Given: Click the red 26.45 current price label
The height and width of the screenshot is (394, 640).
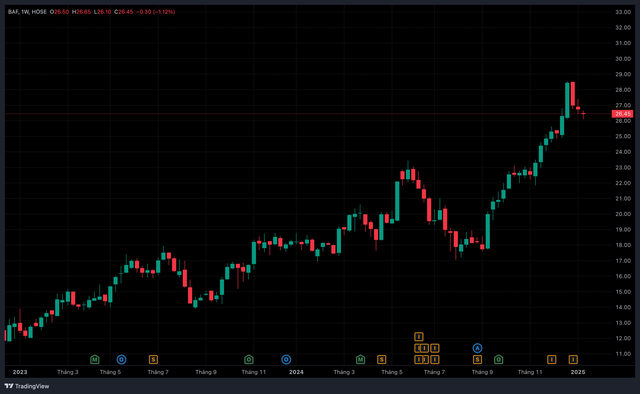Looking at the screenshot, I should 622,114.
